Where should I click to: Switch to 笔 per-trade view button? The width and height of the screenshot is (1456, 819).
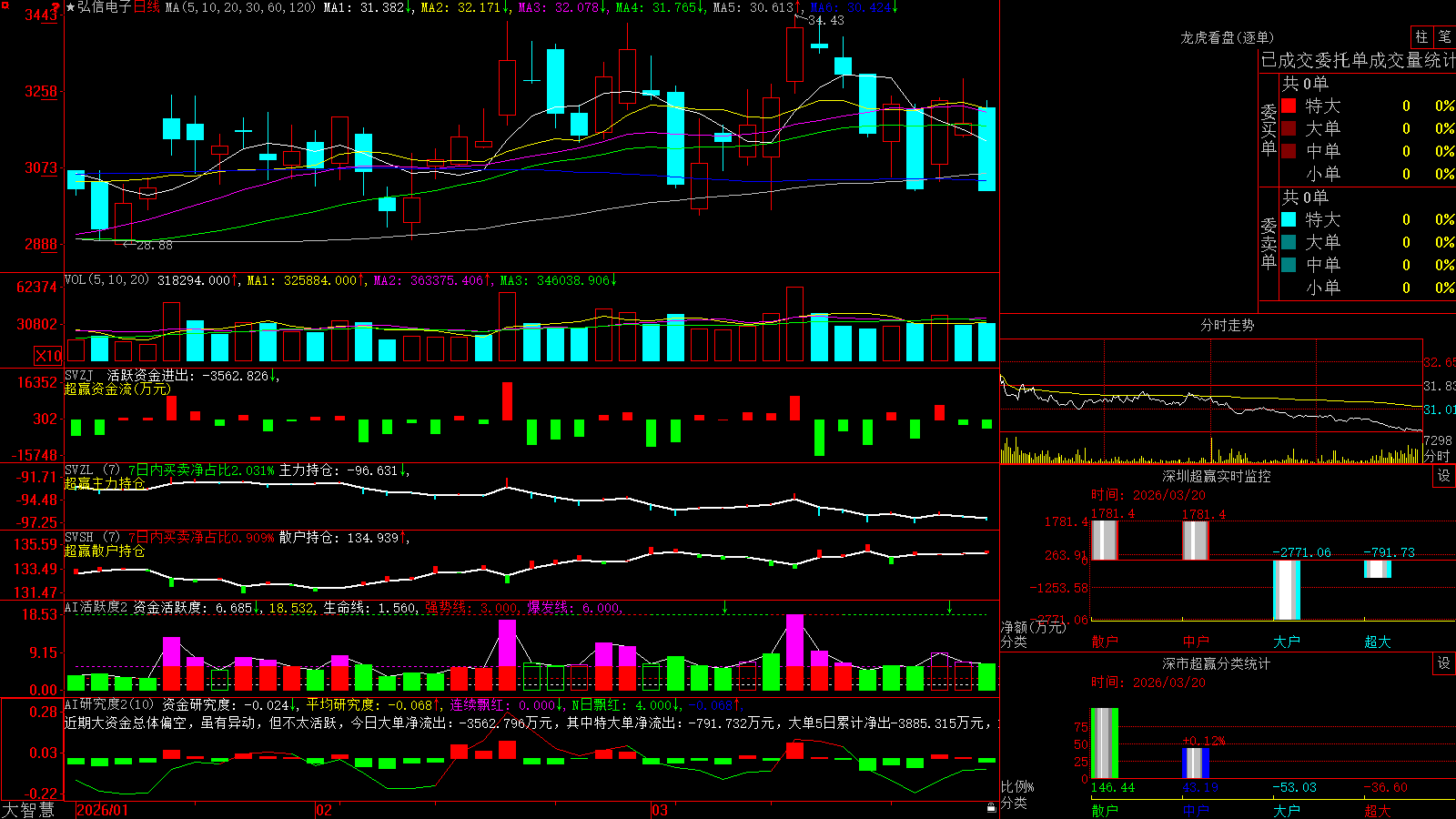click(1444, 36)
